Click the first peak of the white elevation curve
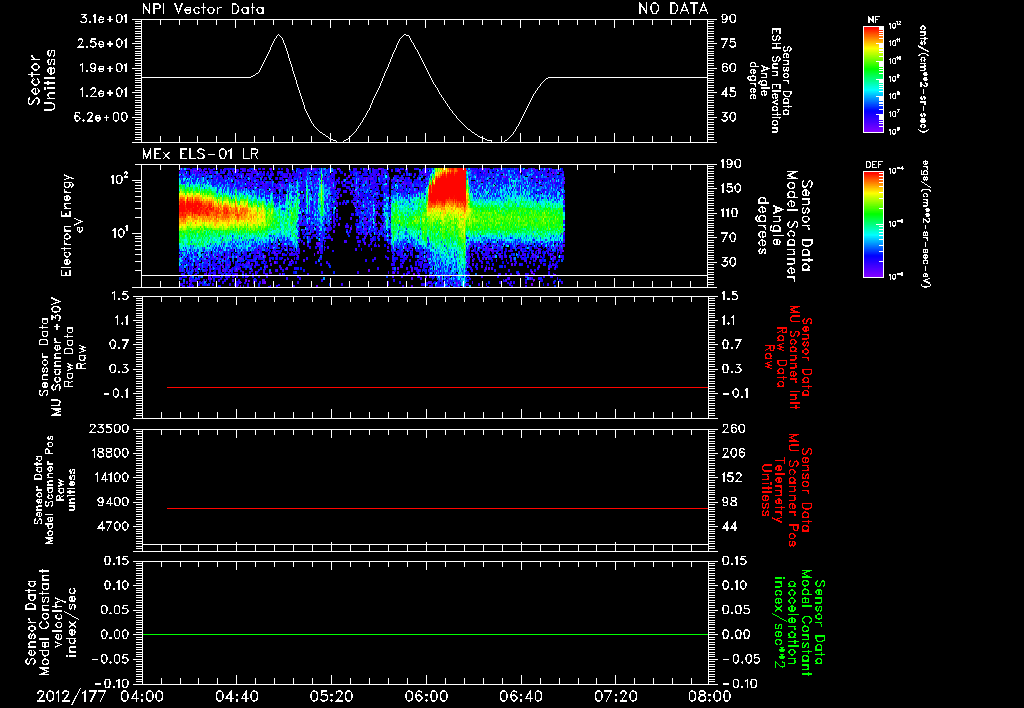The width and height of the screenshot is (1024, 708). pos(279,35)
